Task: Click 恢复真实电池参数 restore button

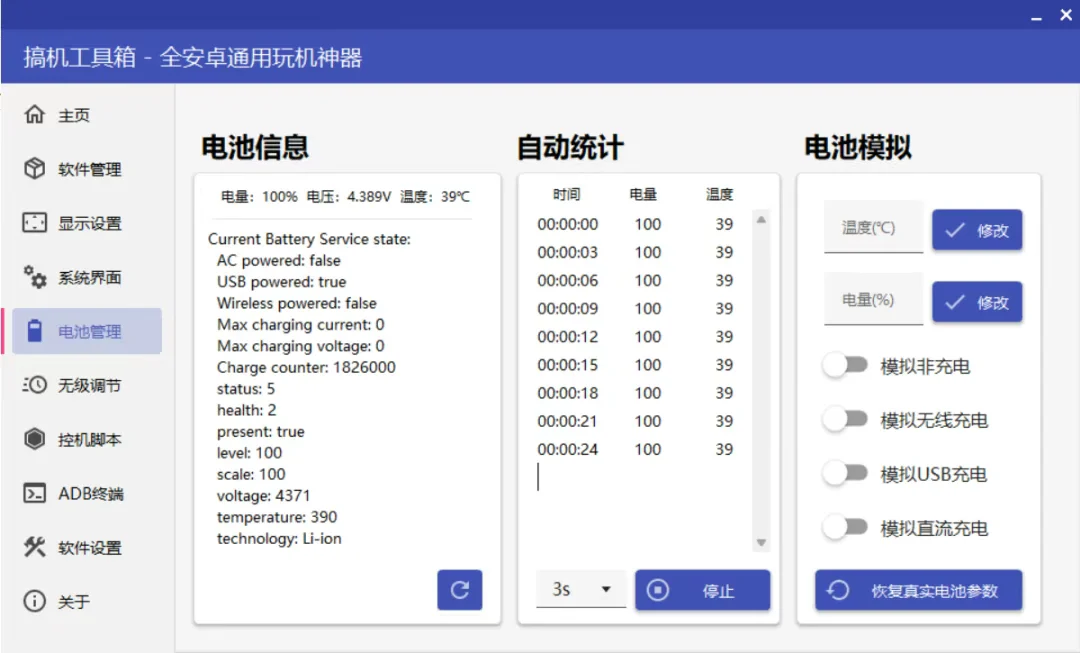Action: 918,590
